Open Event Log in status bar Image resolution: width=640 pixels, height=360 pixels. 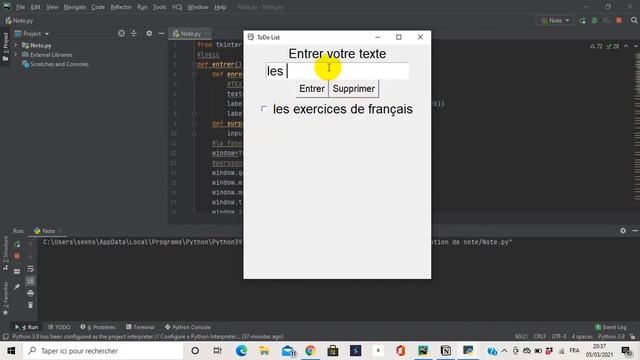tap(611, 327)
